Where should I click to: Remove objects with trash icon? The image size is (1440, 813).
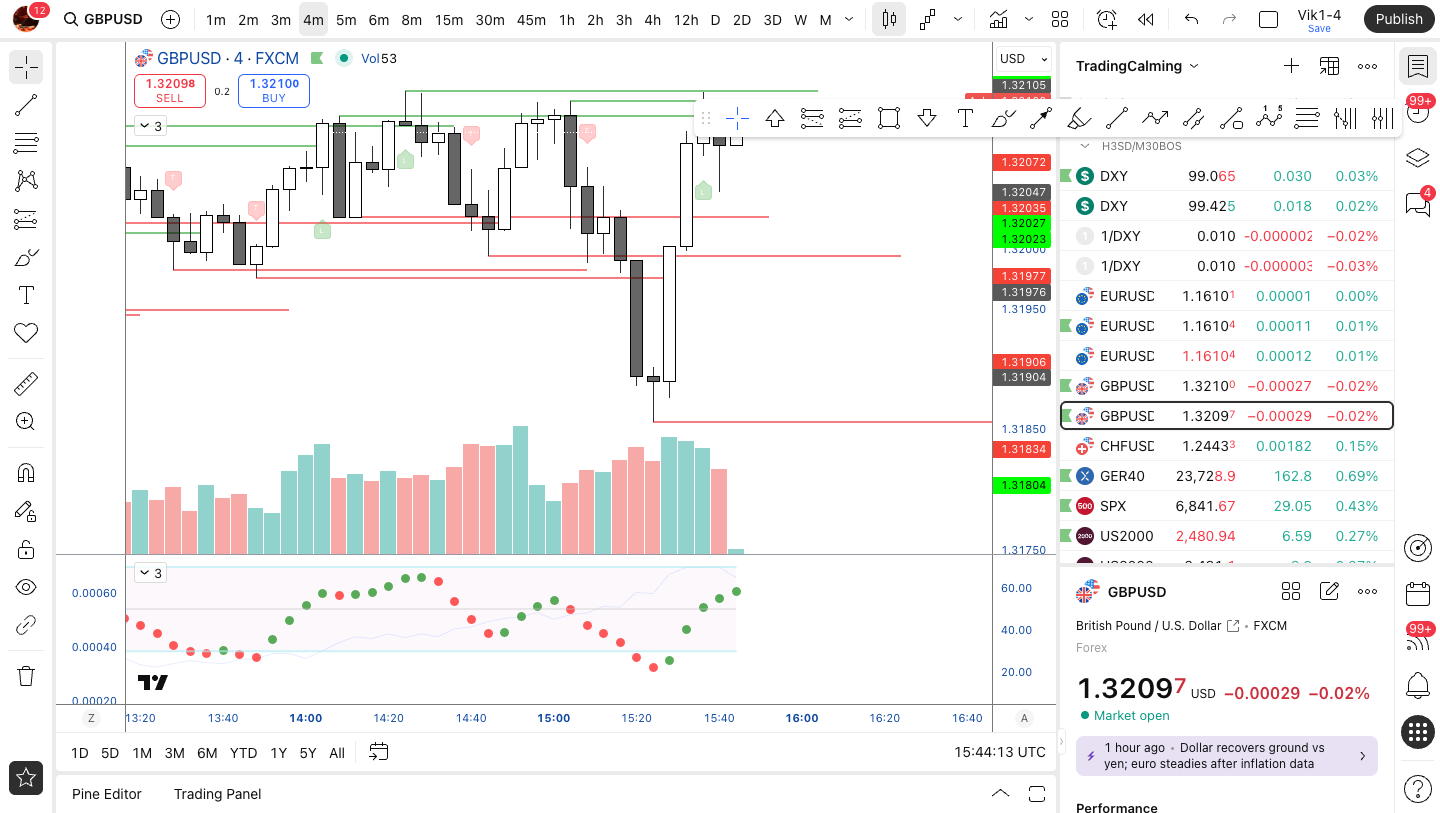(26, 676)
